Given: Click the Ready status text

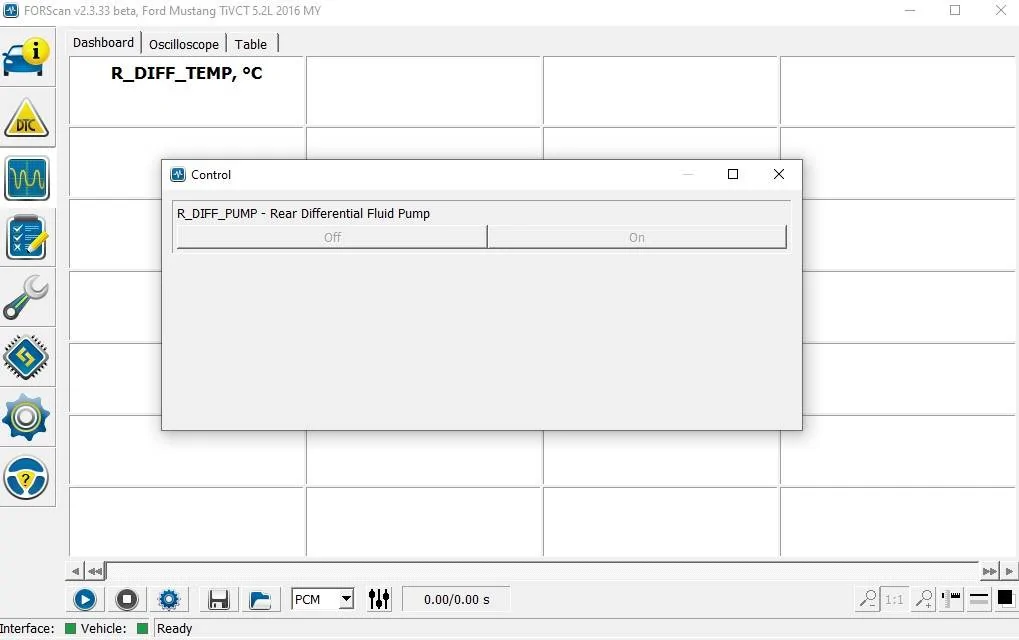Looking at the screenshot, I should (175, 628).
